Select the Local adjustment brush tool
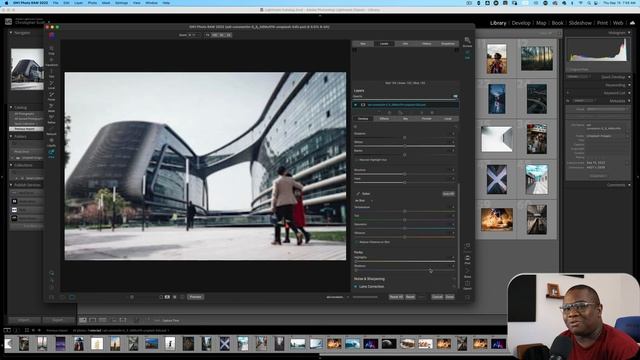Image resolution: width=640 pixels, height=360 pixels. click(x=51, y=84)
